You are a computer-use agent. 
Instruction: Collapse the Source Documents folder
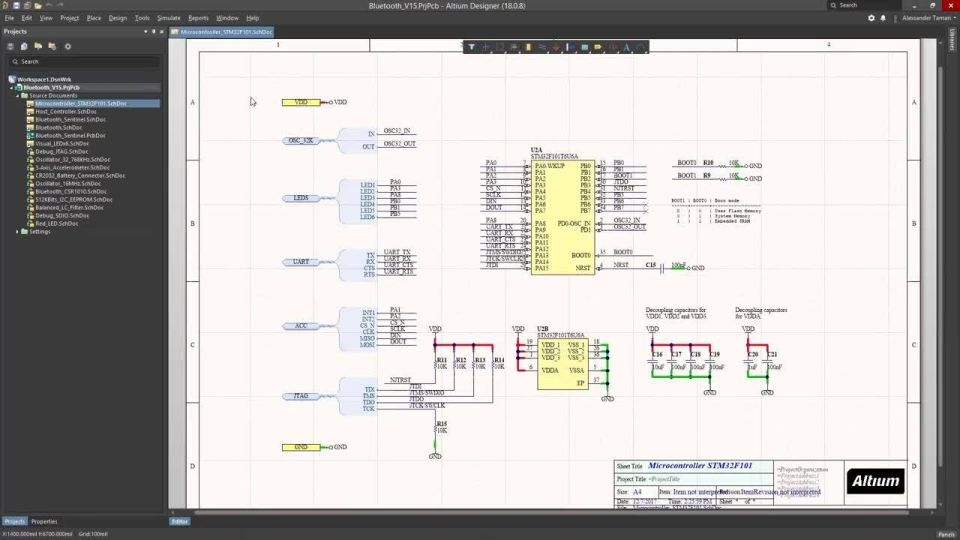pyautogui.click(x=17, y=96)
